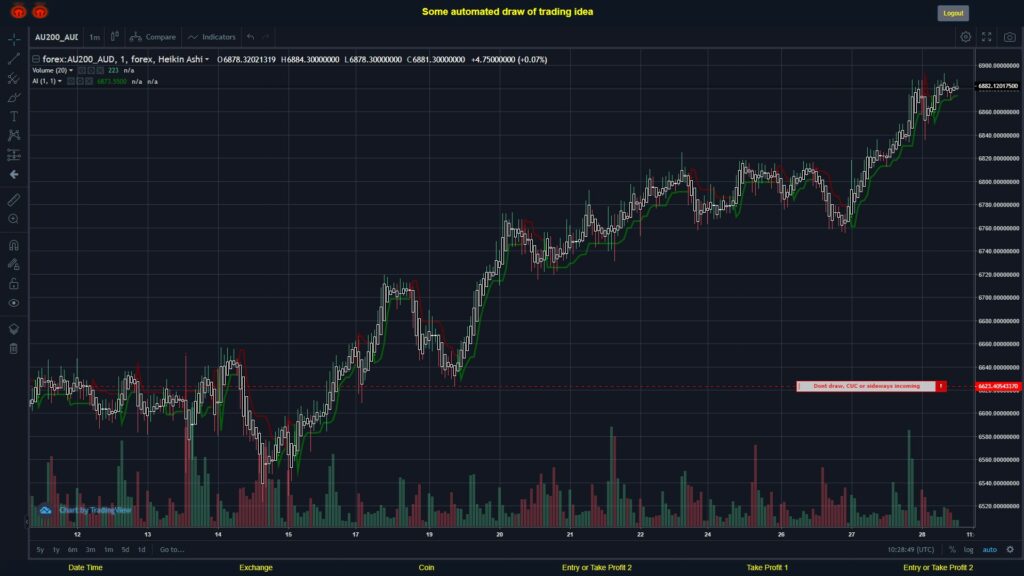
Task: Remove the Volume indicator
Action: tap(100, 71)
